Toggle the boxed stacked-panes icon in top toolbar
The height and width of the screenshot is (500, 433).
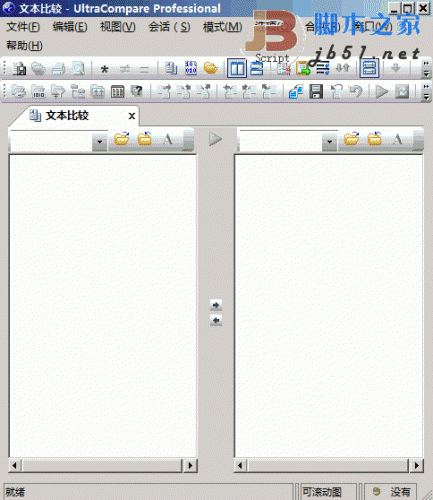pos(369,68)
